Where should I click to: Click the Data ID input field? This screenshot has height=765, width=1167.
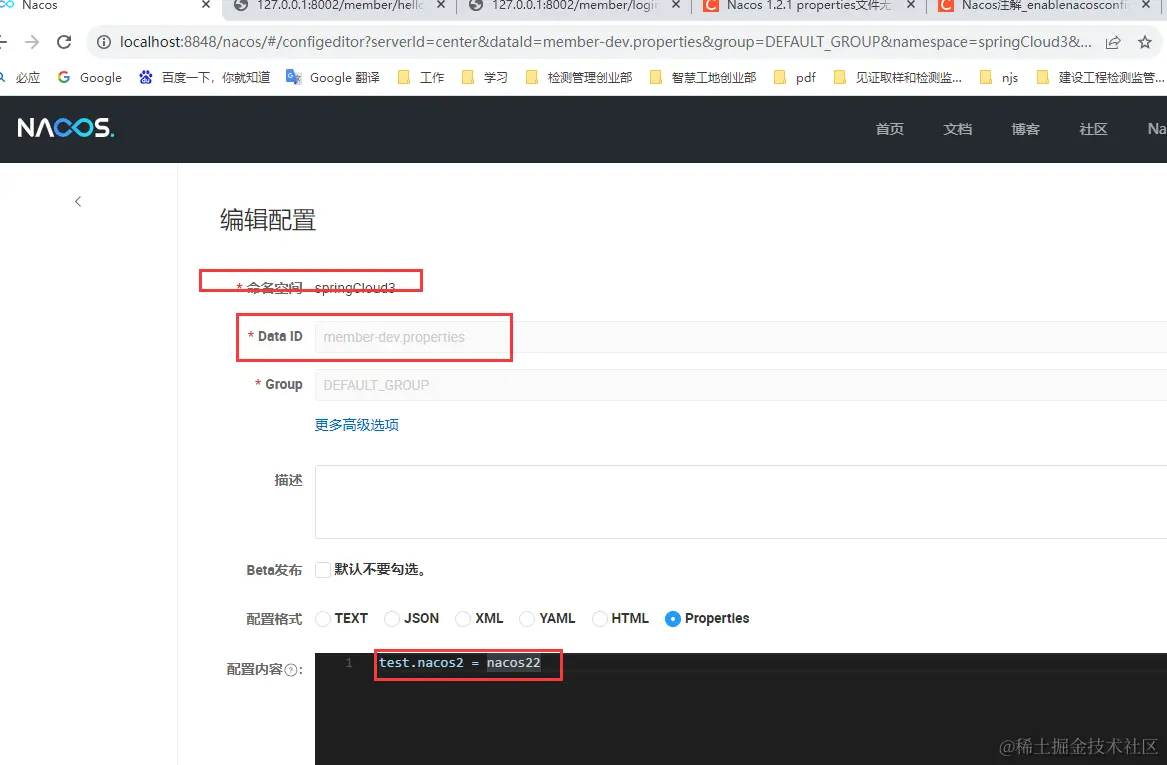coord(741,337)
